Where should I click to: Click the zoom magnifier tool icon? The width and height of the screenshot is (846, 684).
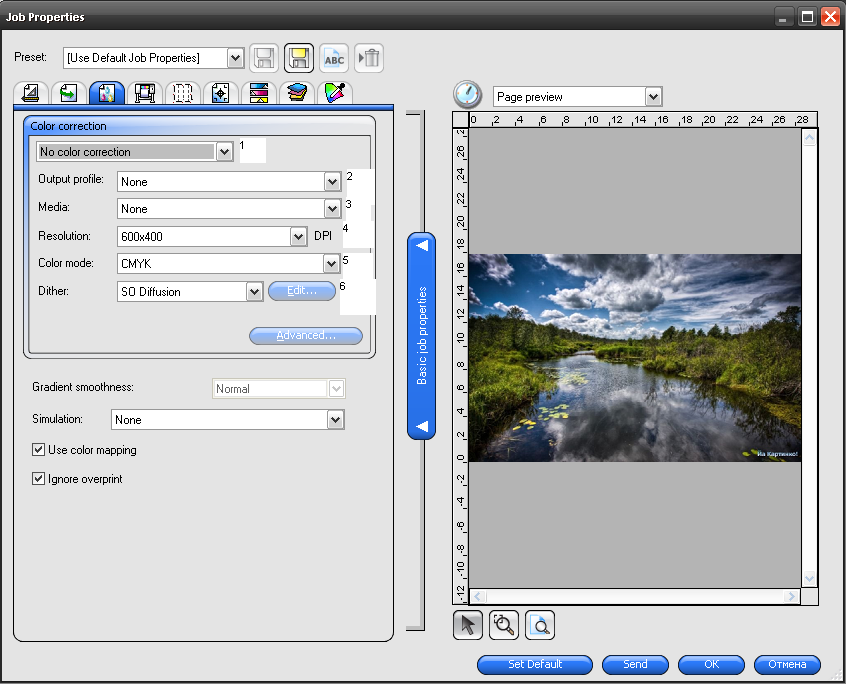[x=504, y=625]
